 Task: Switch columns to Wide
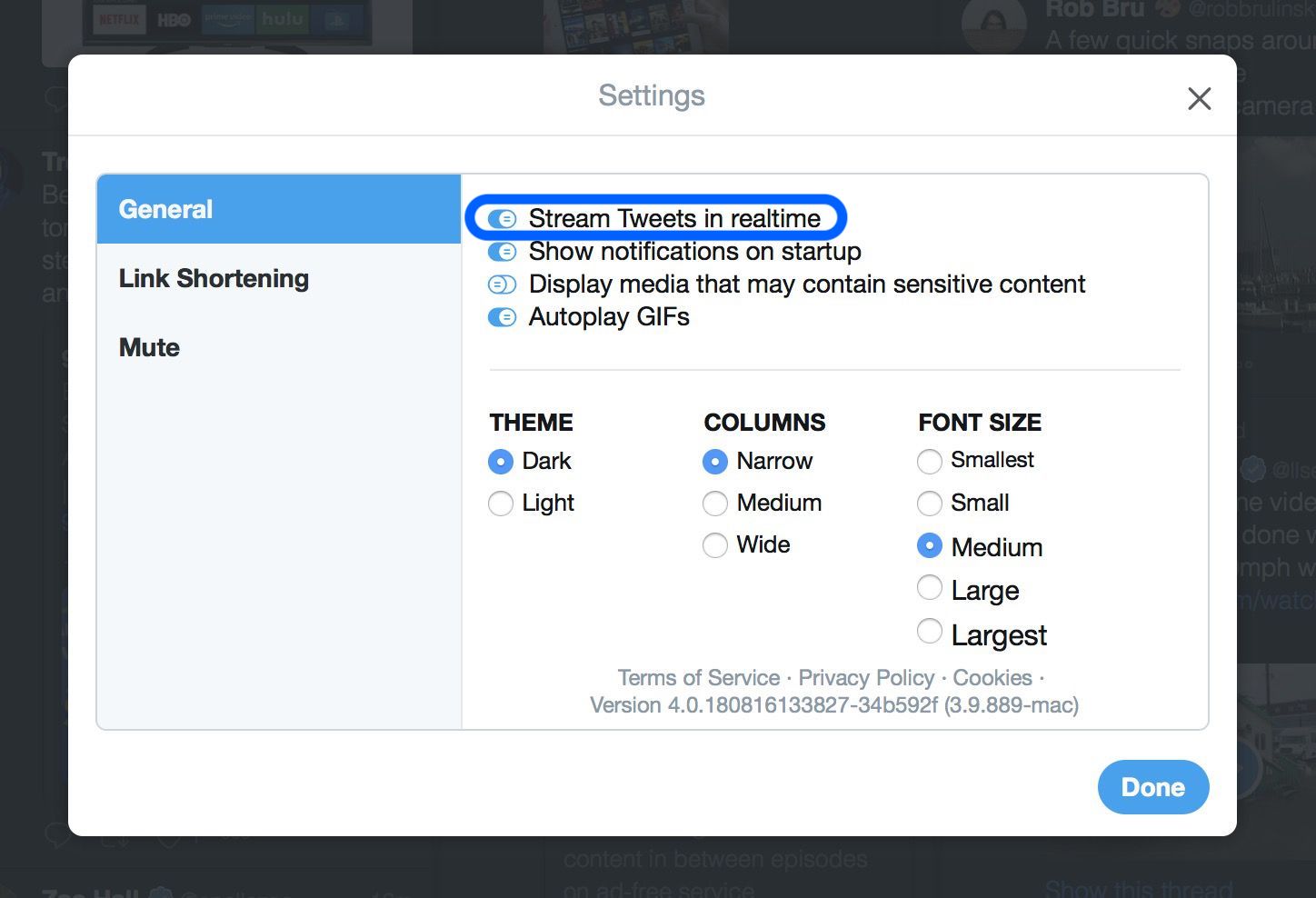[715, 544]
